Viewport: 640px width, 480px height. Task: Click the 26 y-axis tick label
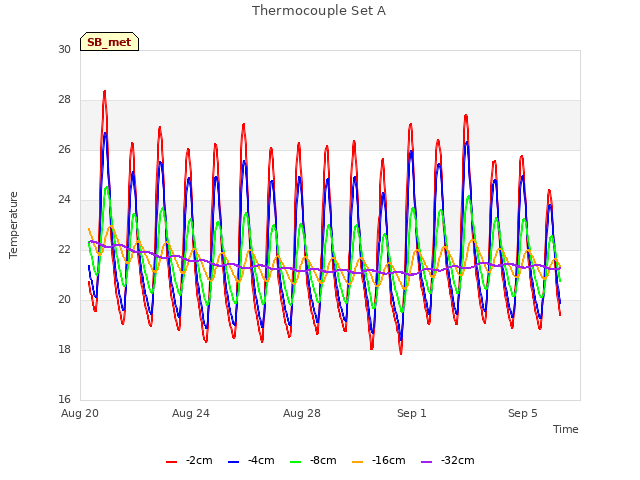(64, 149)
